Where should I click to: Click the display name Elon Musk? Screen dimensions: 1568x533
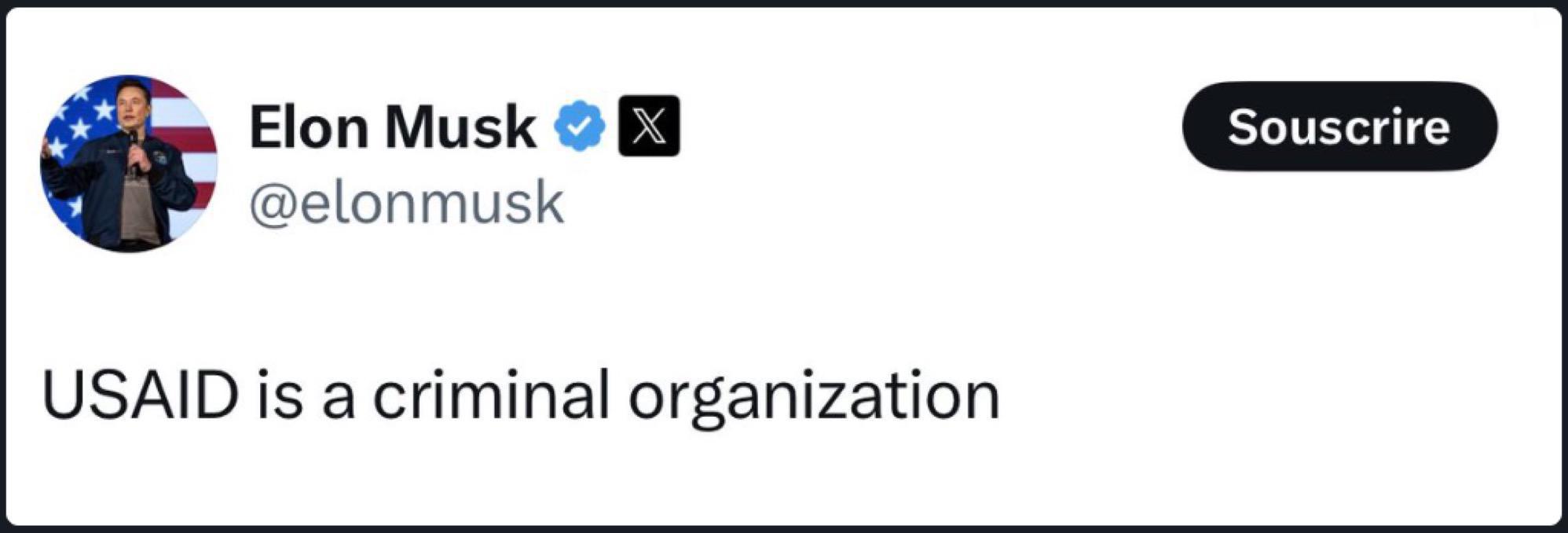pyautogui.click(x=393, y=127)
